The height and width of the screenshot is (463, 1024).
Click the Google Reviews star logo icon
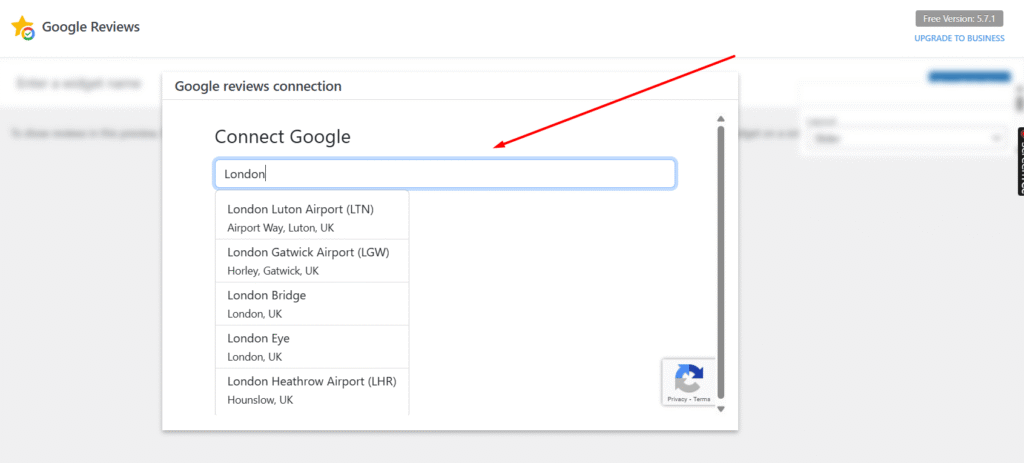pos(24,28)
